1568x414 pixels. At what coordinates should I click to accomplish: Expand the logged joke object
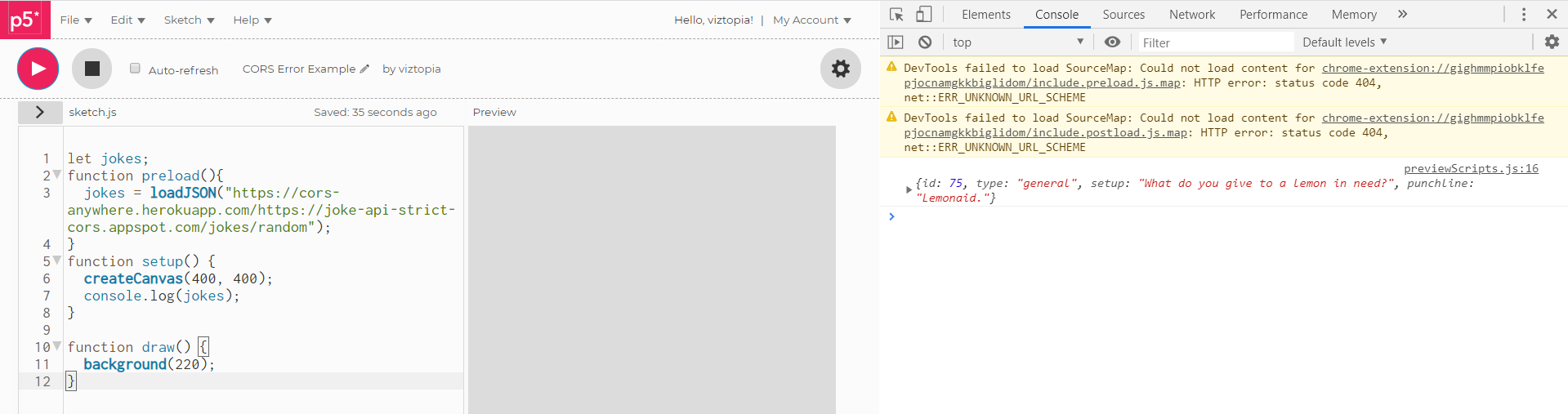point(909,190)
